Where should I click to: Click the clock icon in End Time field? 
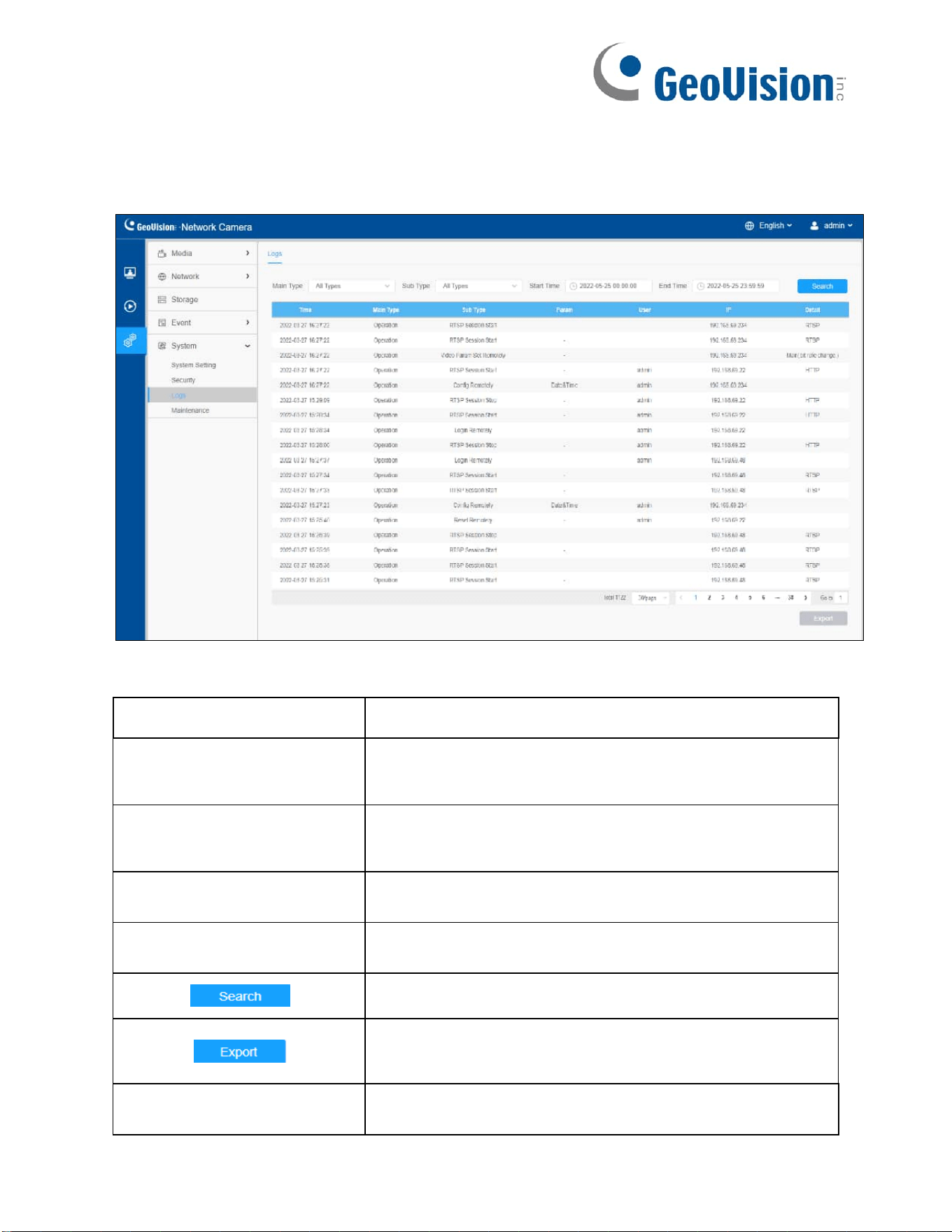[x=701, y=286]
